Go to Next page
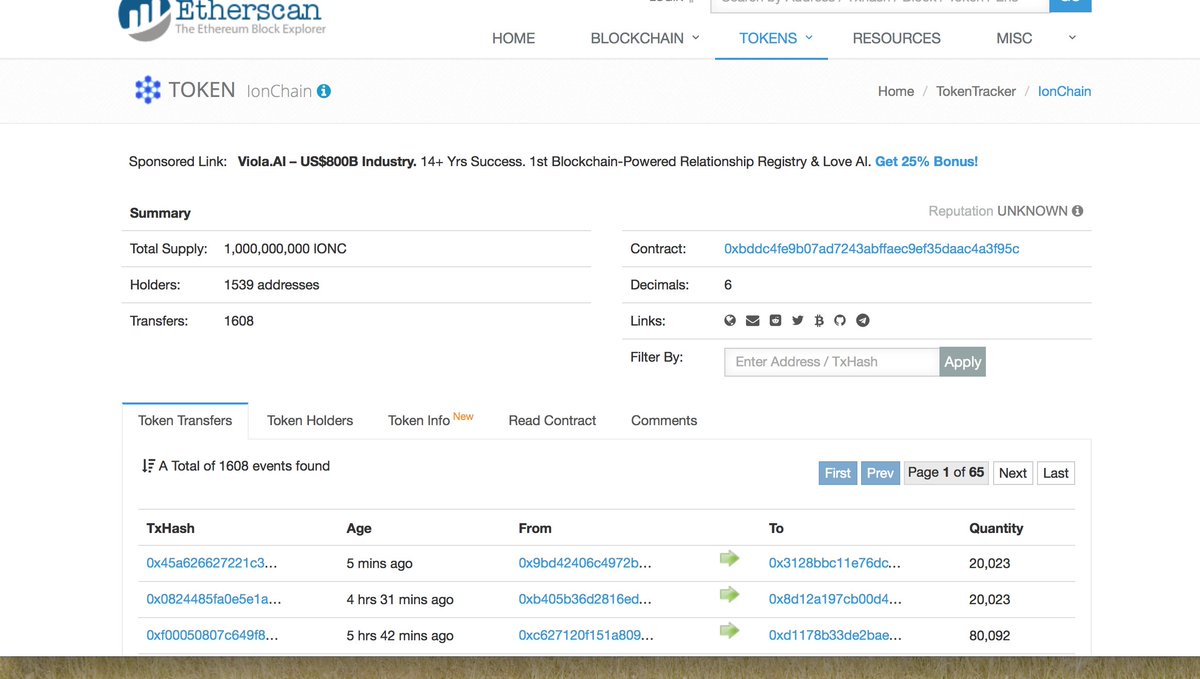Screen dimensions: 1200x679 coord(1013,473)
